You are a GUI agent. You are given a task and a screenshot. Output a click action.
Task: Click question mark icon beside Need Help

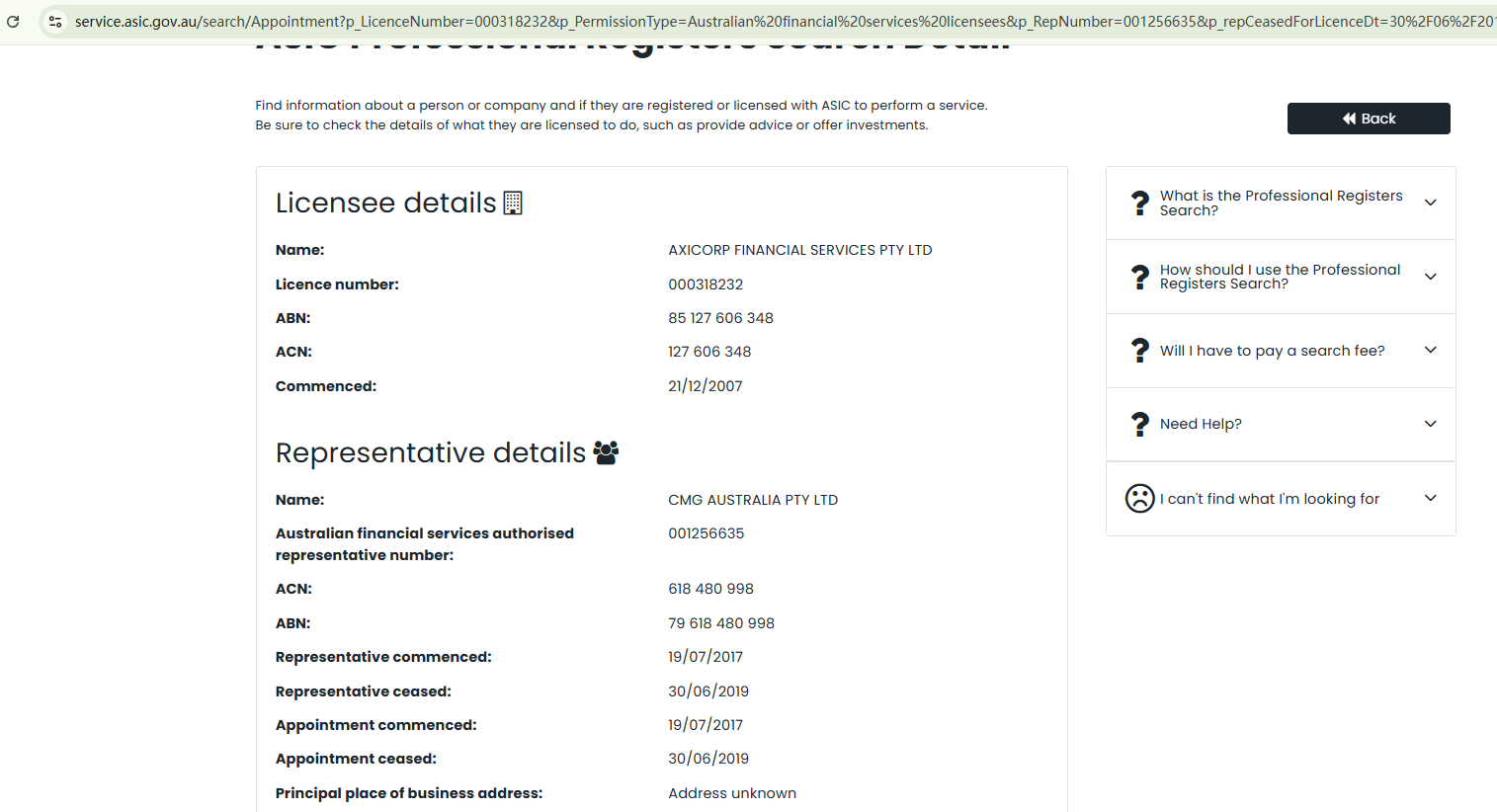click(x=1140, y=424)
